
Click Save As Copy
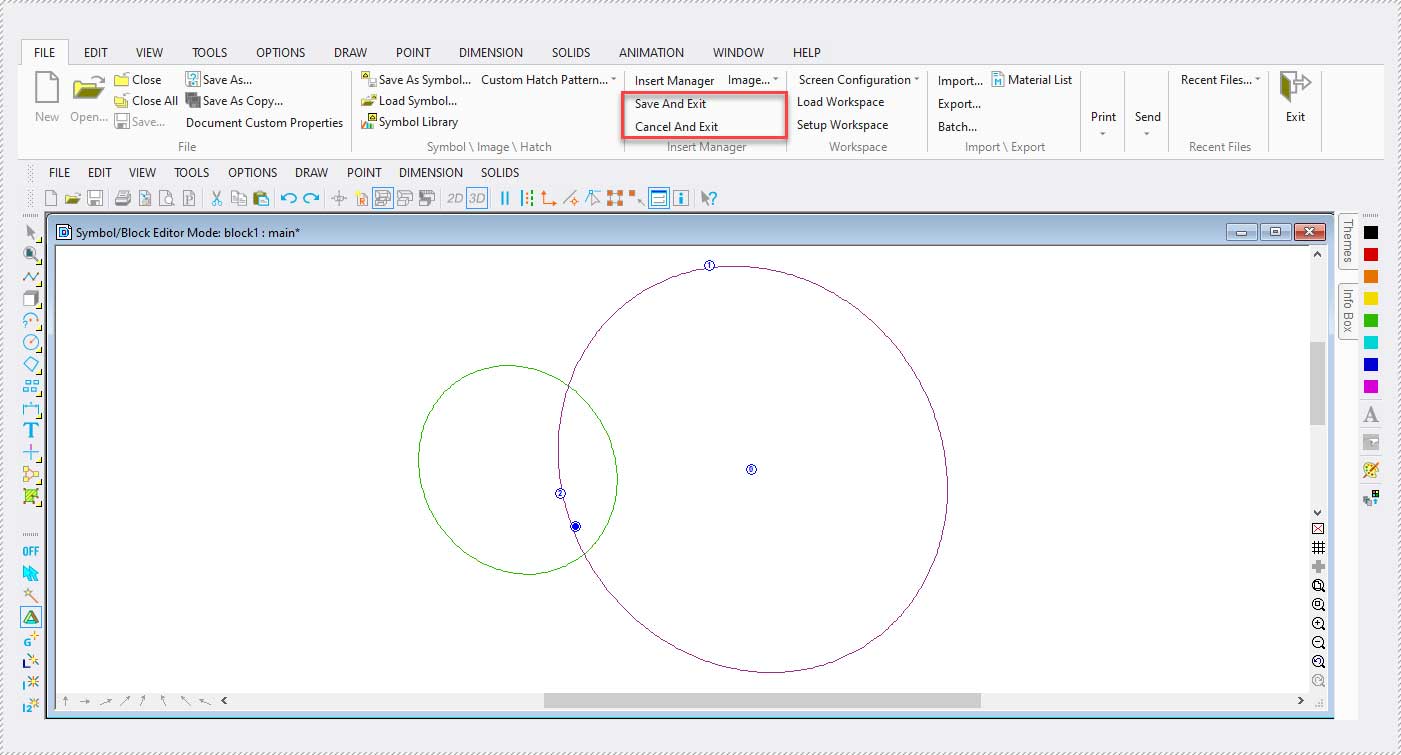(x=234, y=101)
